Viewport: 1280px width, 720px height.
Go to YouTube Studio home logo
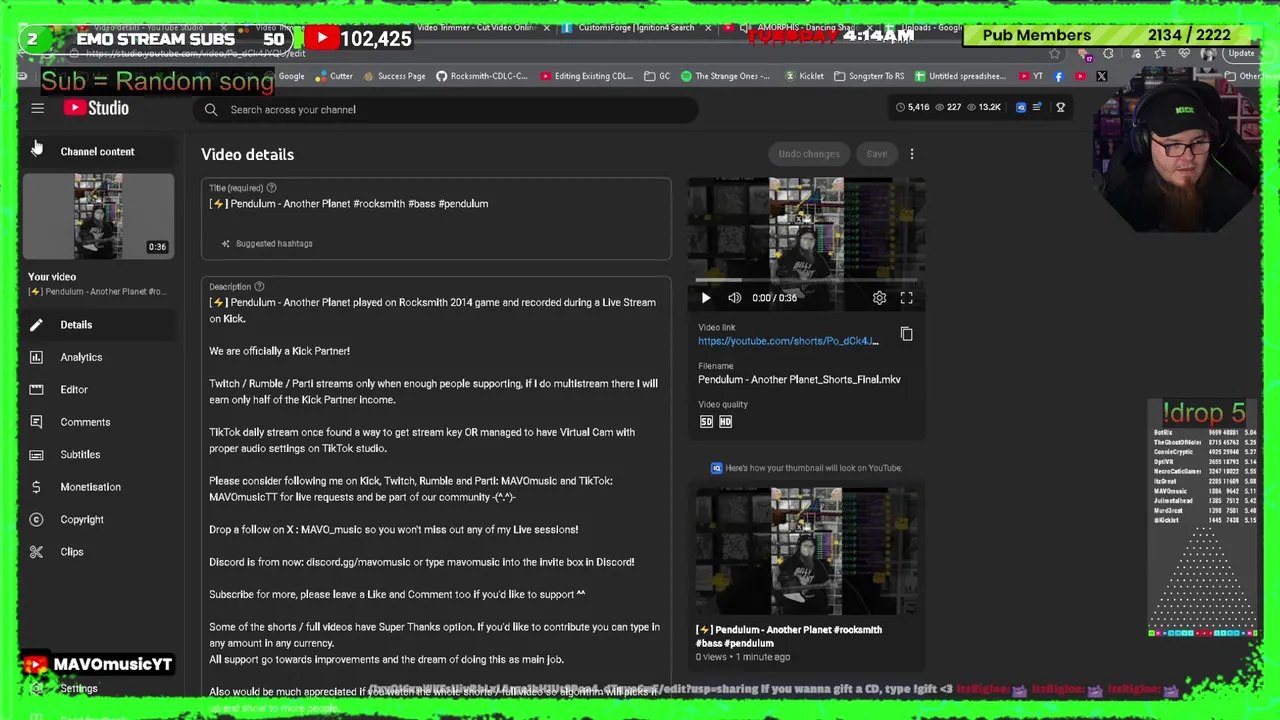coord(96,108)
